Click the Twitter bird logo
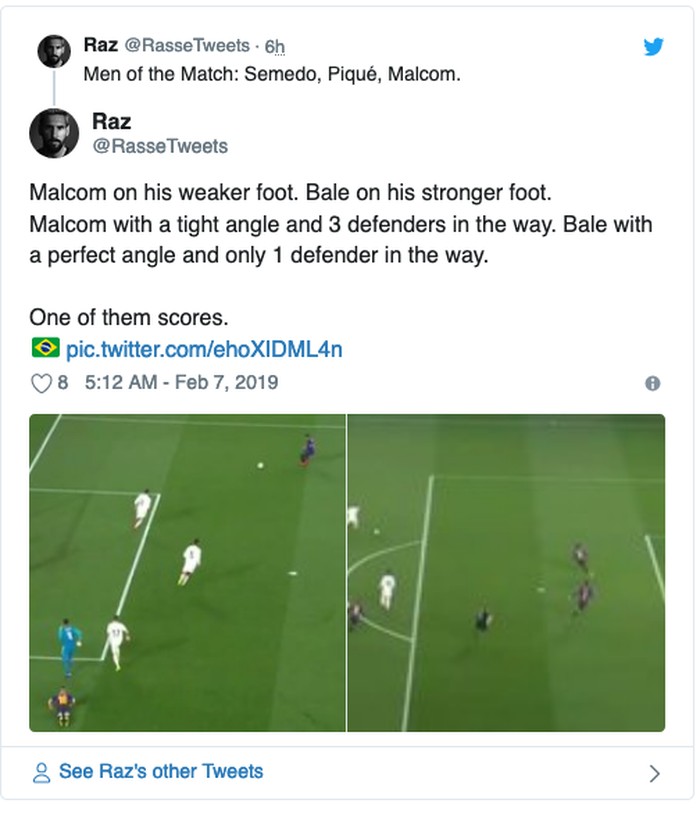Image resolution: width=700 pixels, height=814 pixels. (653, 46)
